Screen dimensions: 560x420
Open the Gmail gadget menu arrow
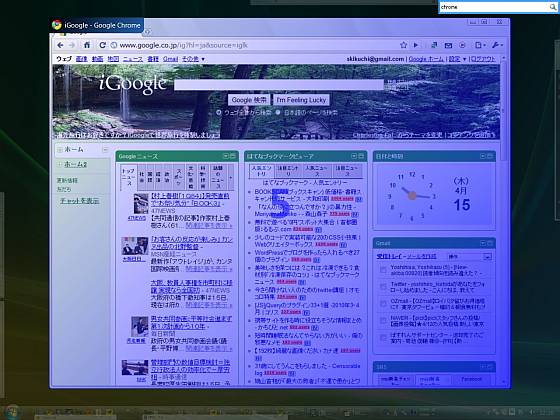483,243
